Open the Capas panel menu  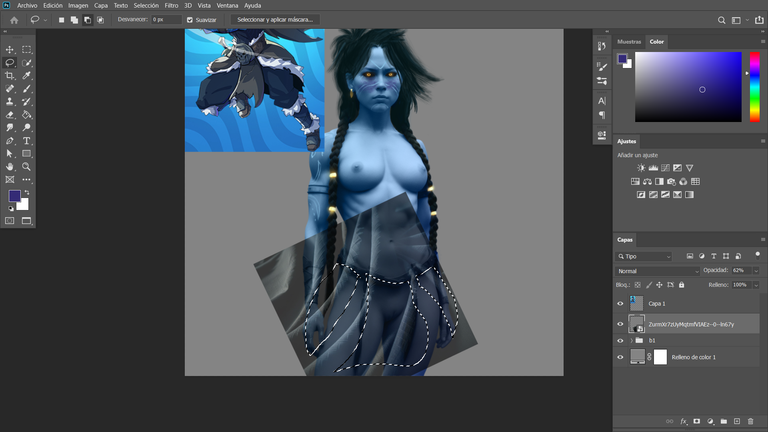(763, 240)
